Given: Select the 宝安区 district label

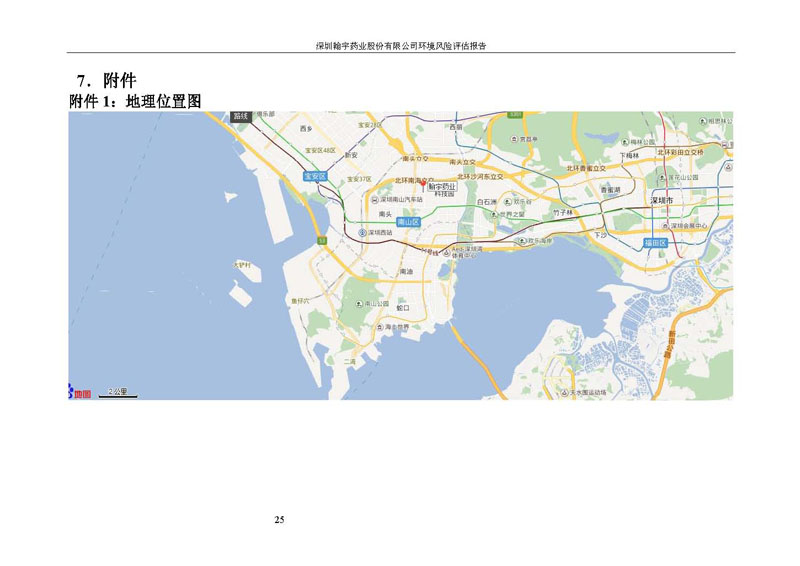Looking at the screenshot, I should point(316,175).
